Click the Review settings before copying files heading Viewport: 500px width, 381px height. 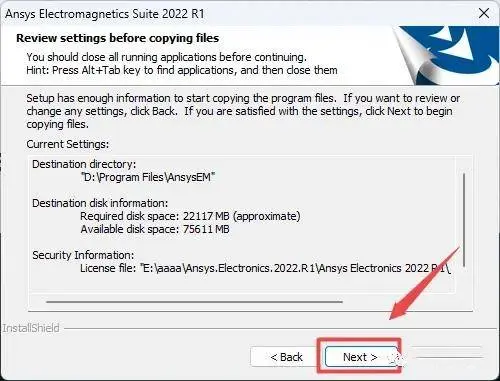tap(117, 38)
